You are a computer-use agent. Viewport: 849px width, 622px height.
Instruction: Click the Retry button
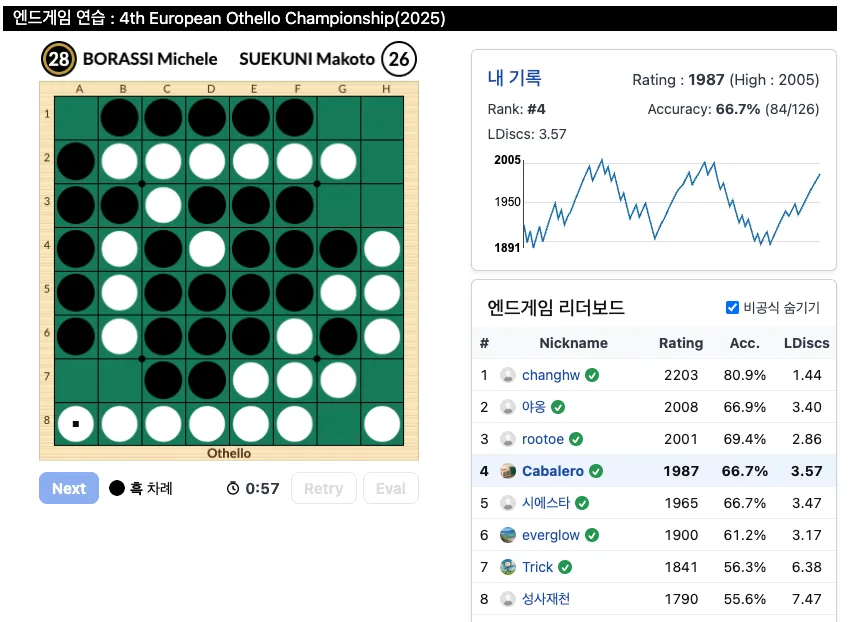323,488
